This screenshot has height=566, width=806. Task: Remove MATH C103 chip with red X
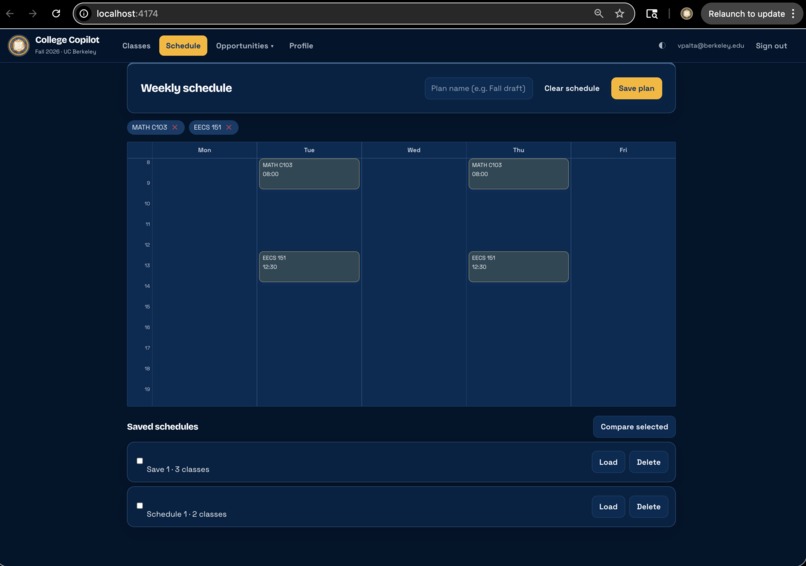coord(175,127)
